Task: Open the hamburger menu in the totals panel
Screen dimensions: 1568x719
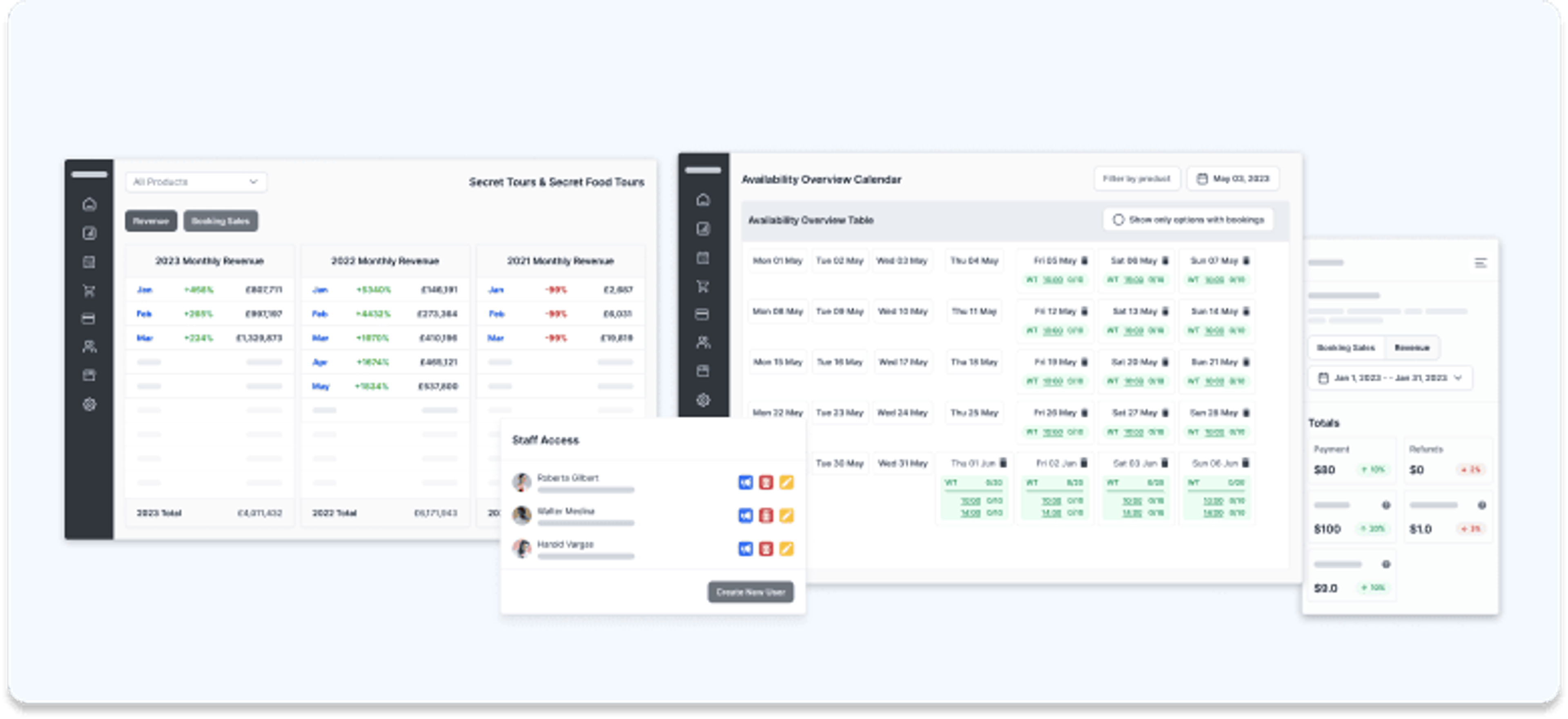Action: (x=1480, y=263)
